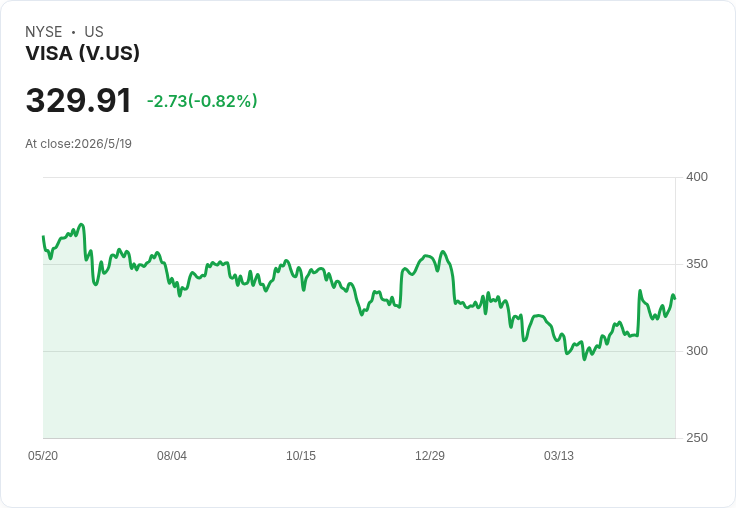The width and height of the screenshot is (736, 508).
Task: Click the 400 y-axis label
Action: [x=697, y=177]
